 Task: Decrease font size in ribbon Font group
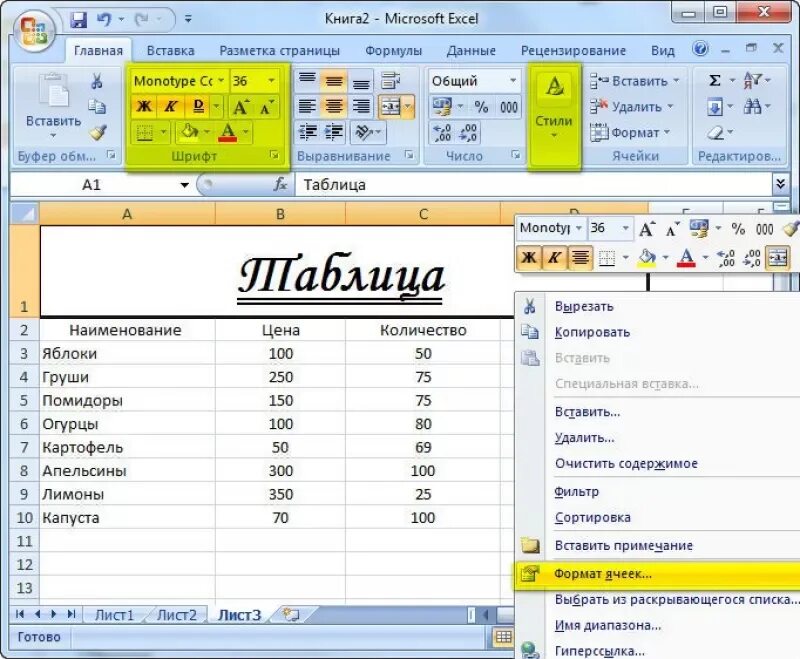tap(267, 107)
